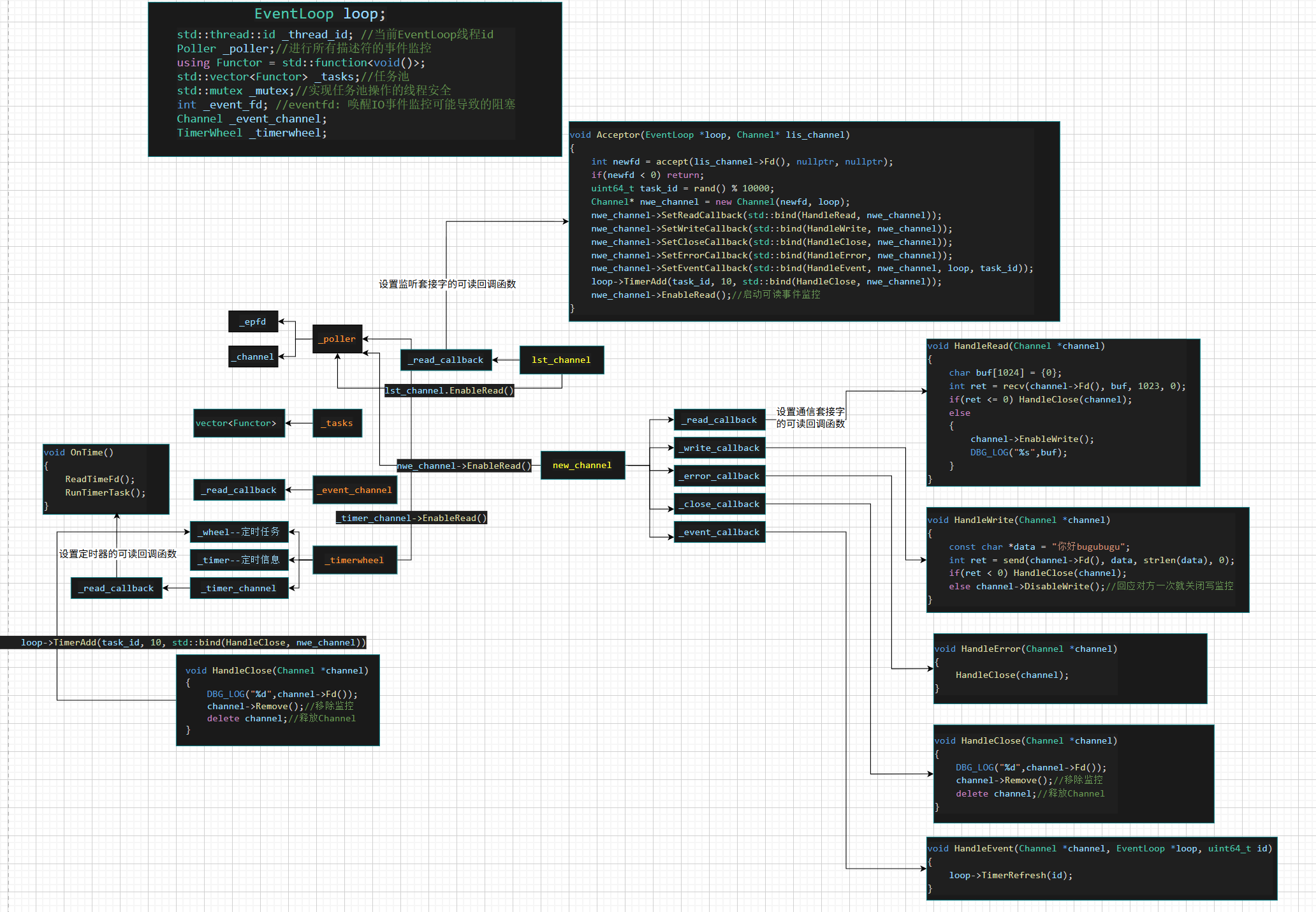Select the _write_callback box

719,448
